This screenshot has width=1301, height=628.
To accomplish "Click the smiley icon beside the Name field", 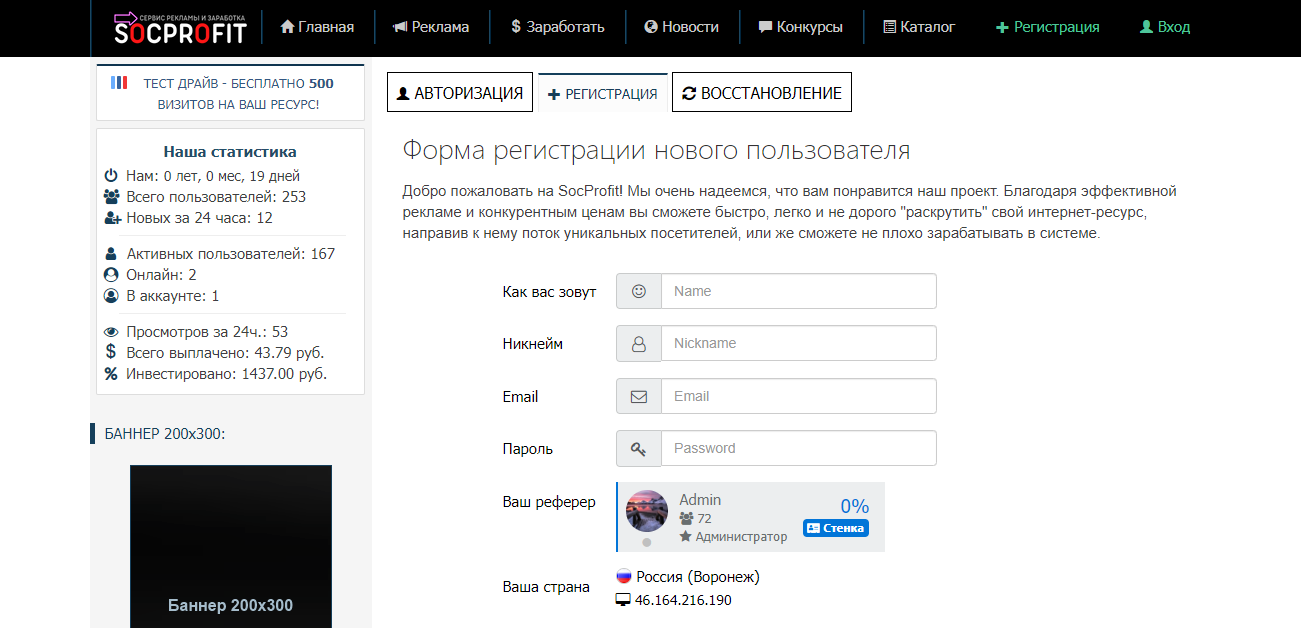I will [639, 291].
